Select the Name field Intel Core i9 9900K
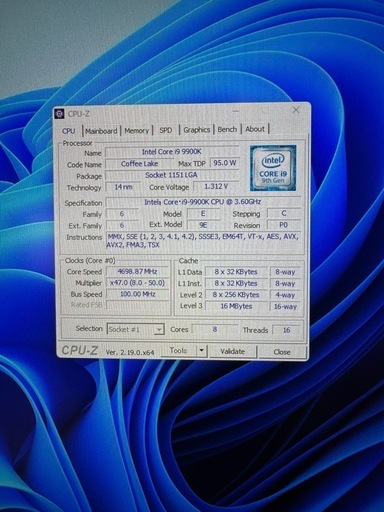384x512 pixels. [172, 152]
